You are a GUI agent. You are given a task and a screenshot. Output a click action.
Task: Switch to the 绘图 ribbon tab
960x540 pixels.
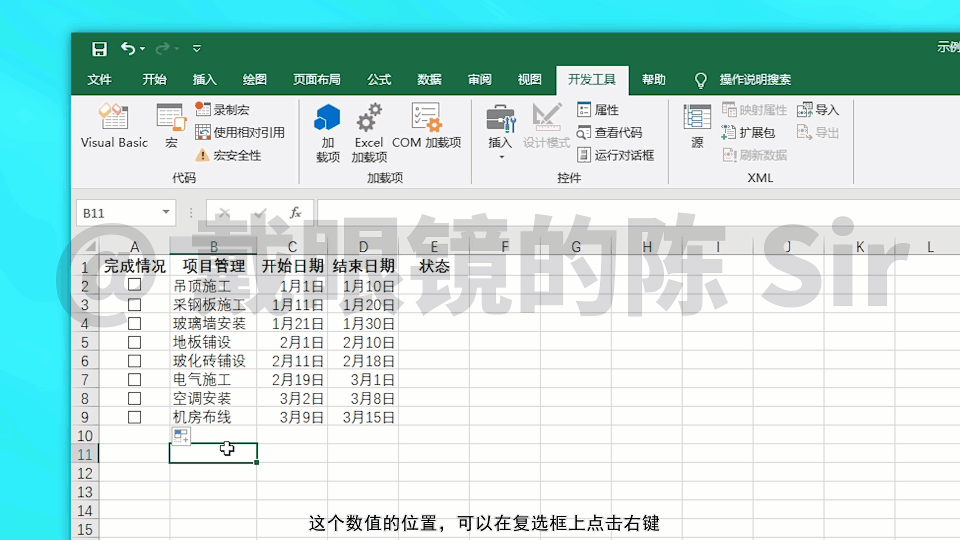tap(255, 80)
